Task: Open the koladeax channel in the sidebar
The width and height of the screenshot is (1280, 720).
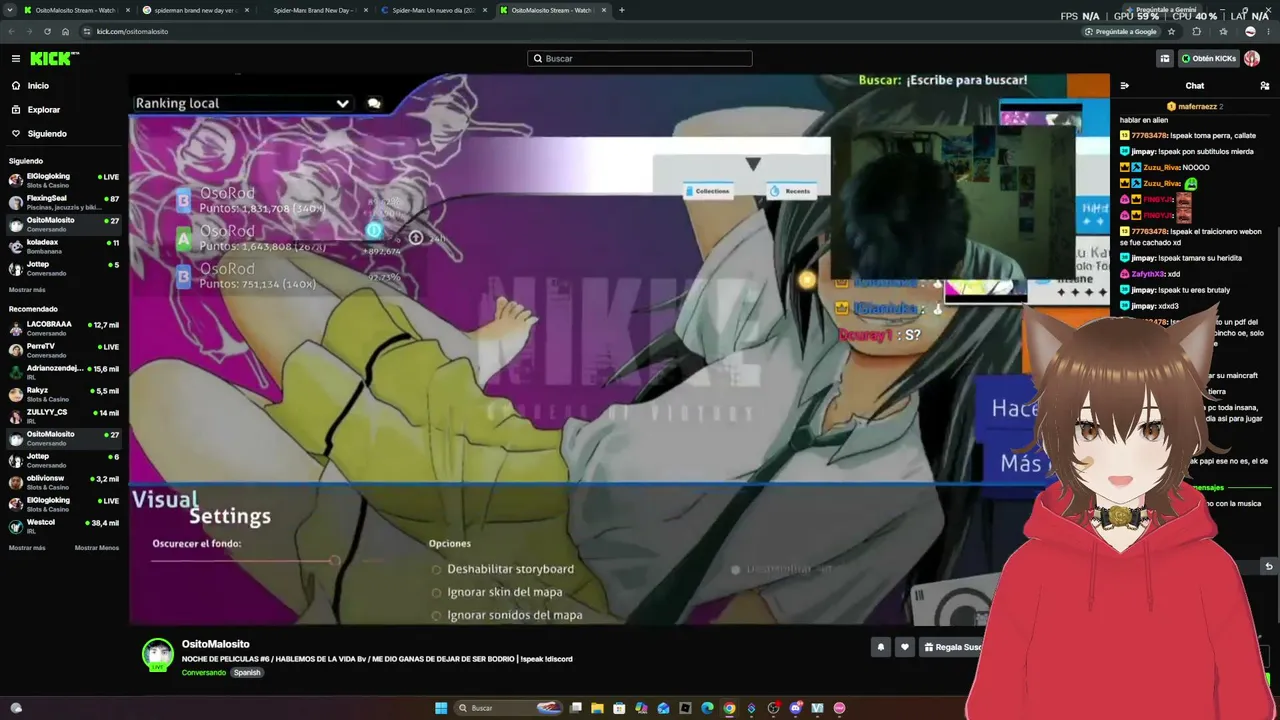Action: click(x=64, y=246)
